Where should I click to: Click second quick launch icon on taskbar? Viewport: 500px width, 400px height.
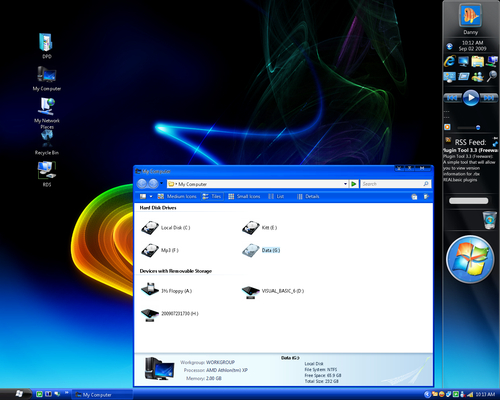pyautogui.click(x=48, y=394)
